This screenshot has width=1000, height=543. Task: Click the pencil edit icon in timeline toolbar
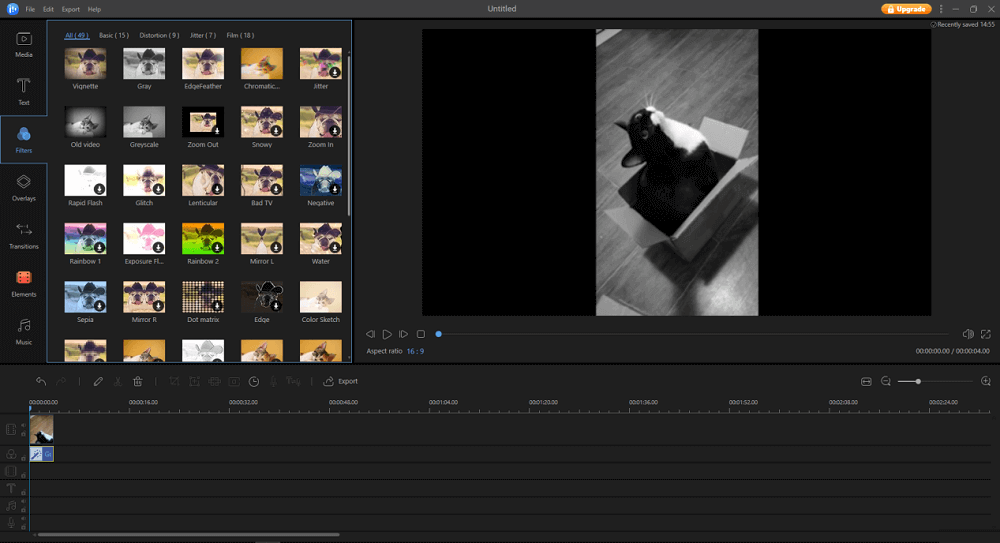tap(98, 381)
